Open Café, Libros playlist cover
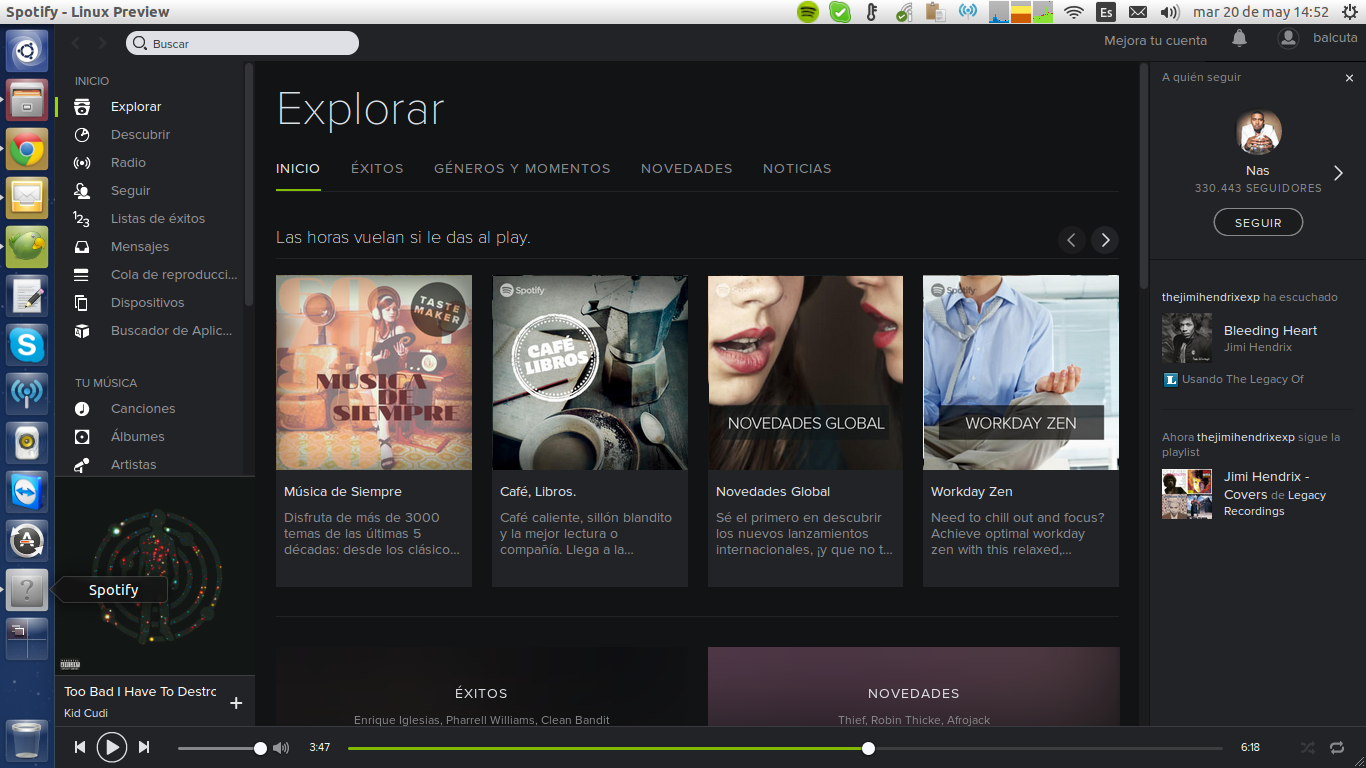The height and width of the screenshot is (768, 1366). point(590,373)
